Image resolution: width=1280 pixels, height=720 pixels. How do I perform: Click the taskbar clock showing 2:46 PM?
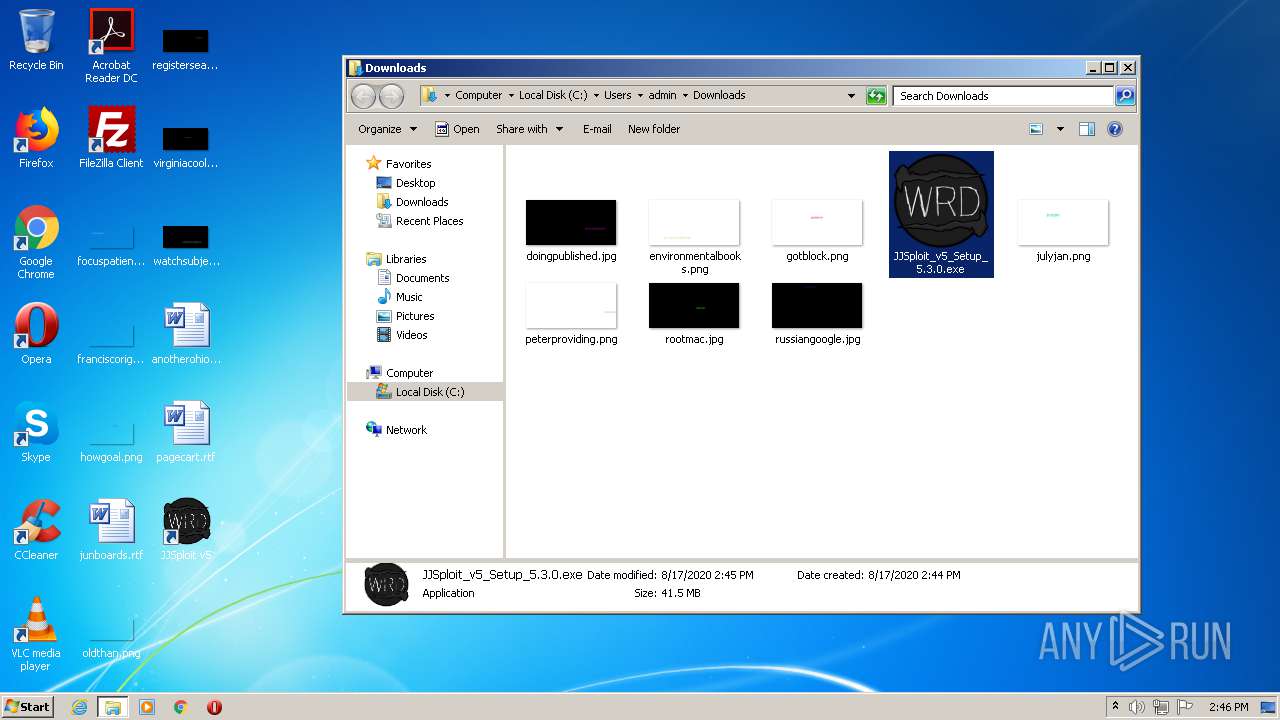click(1228, 707)
